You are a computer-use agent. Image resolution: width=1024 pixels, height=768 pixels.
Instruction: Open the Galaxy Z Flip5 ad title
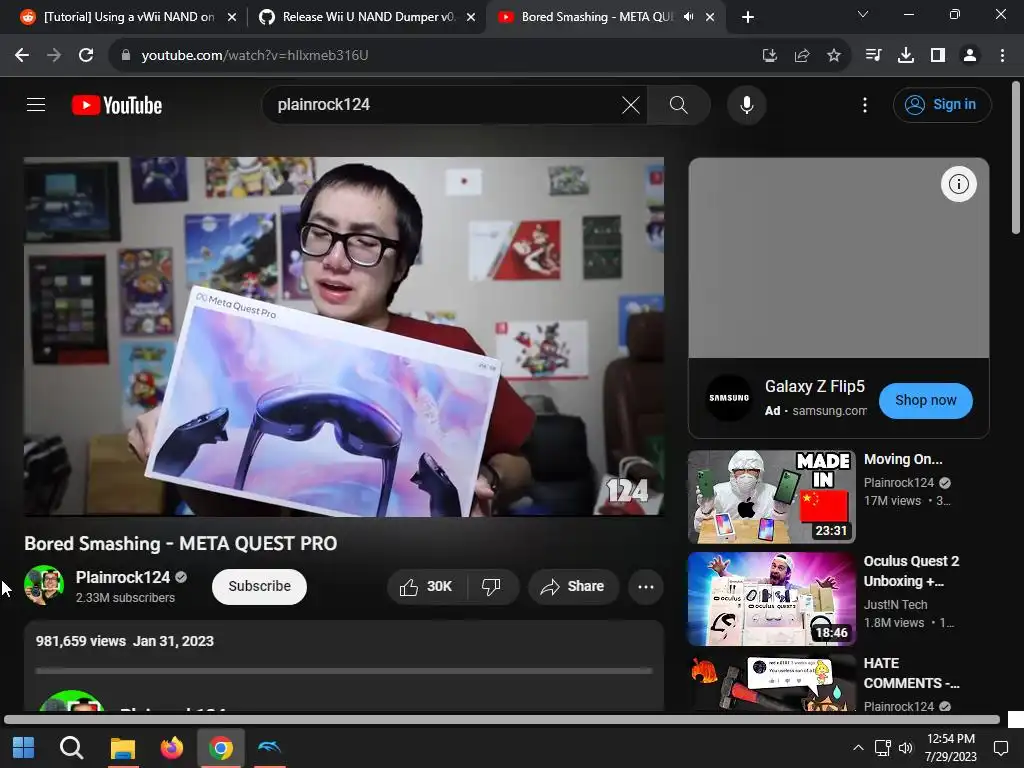tap(814, 387)
